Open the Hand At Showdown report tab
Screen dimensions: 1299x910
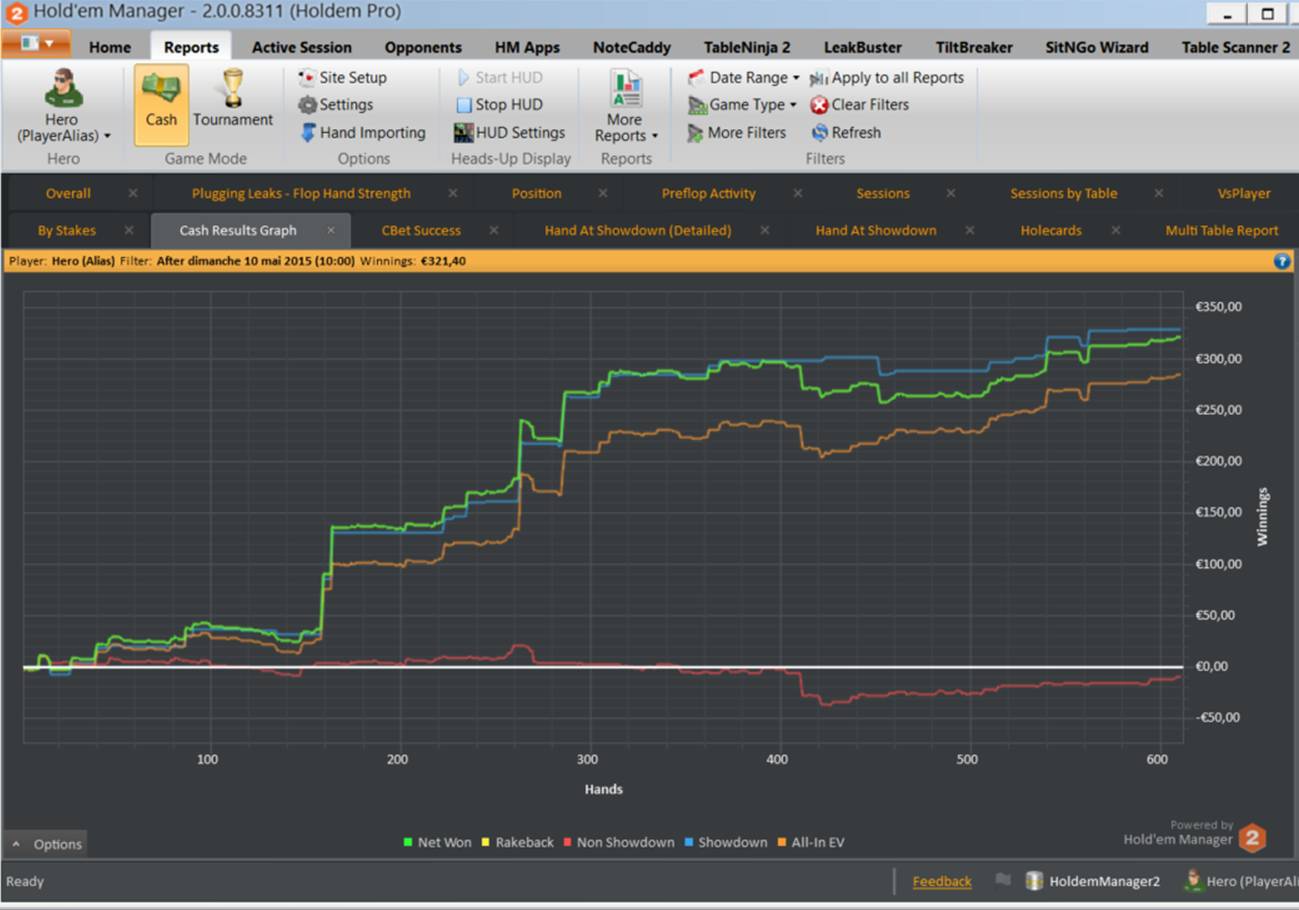pos(876,230)
